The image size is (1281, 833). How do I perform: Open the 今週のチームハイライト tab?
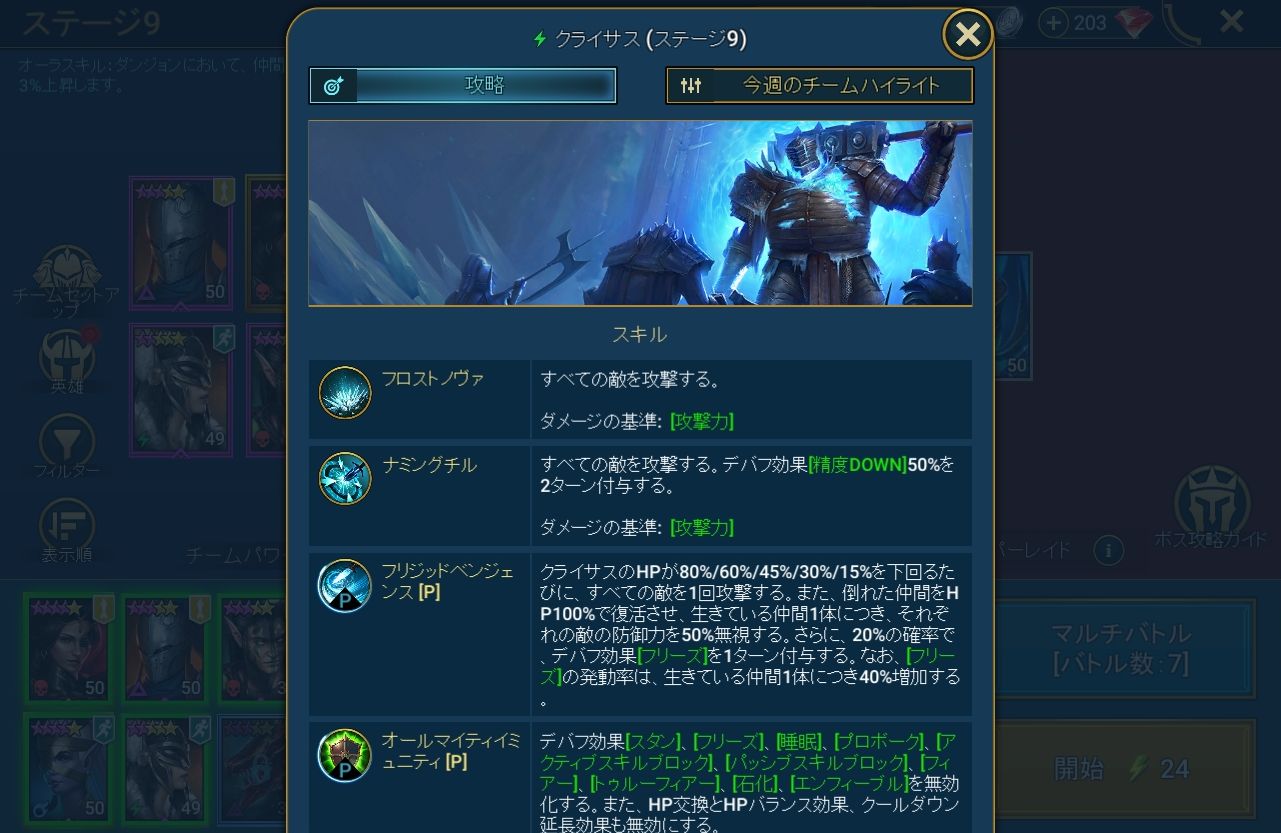point(820,86)
